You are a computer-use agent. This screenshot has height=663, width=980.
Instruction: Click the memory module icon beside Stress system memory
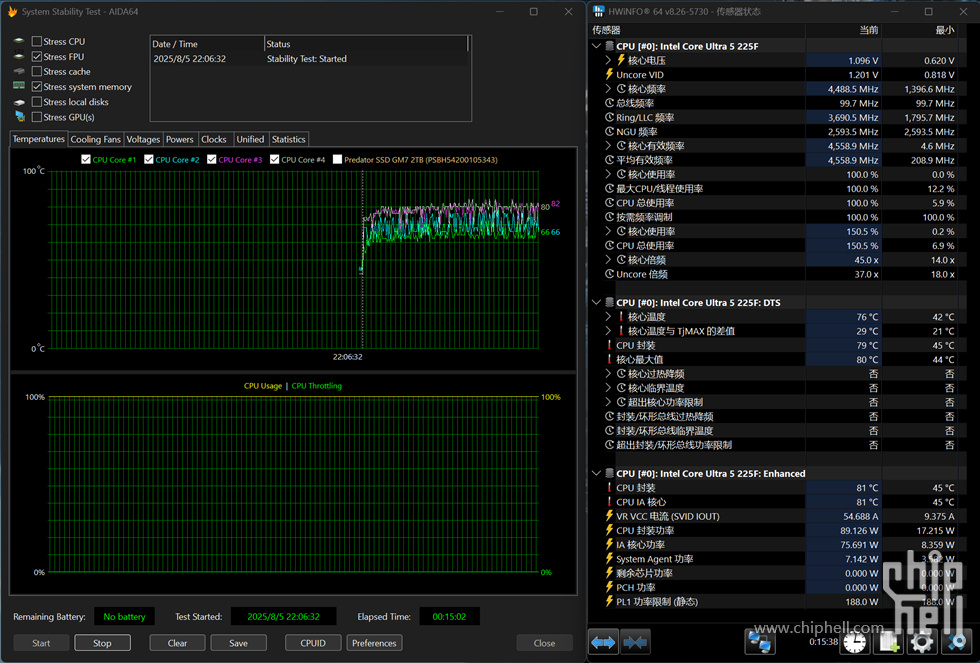(19, 86)
